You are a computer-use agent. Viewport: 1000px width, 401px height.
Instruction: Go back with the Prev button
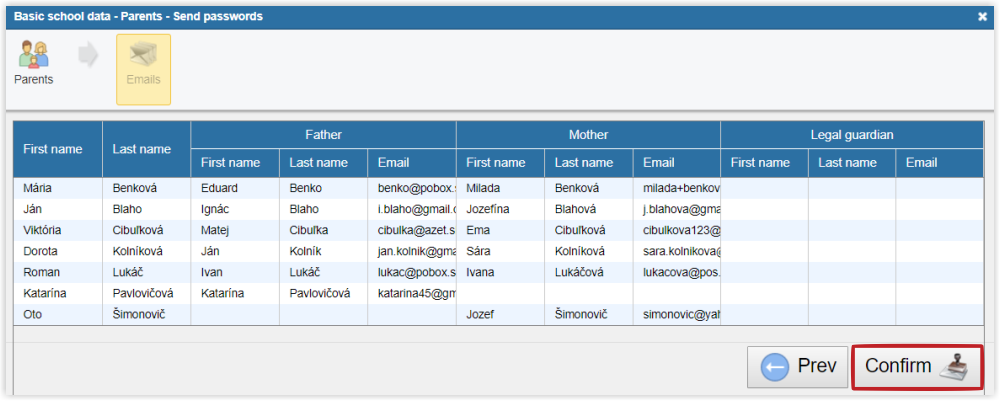[x=797, y=367]
